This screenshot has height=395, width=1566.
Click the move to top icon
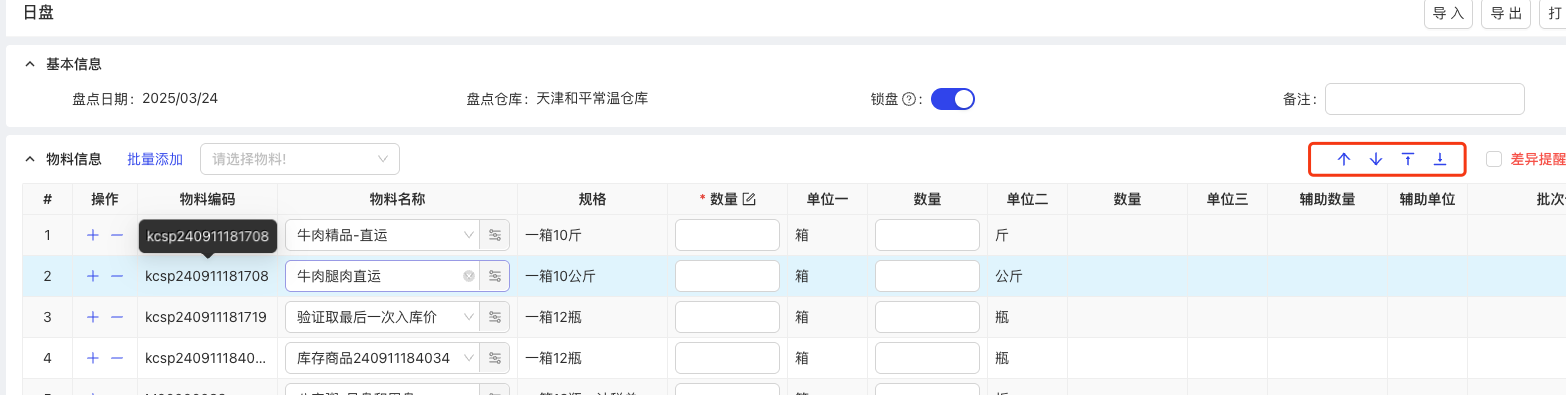click(1408, 159)
